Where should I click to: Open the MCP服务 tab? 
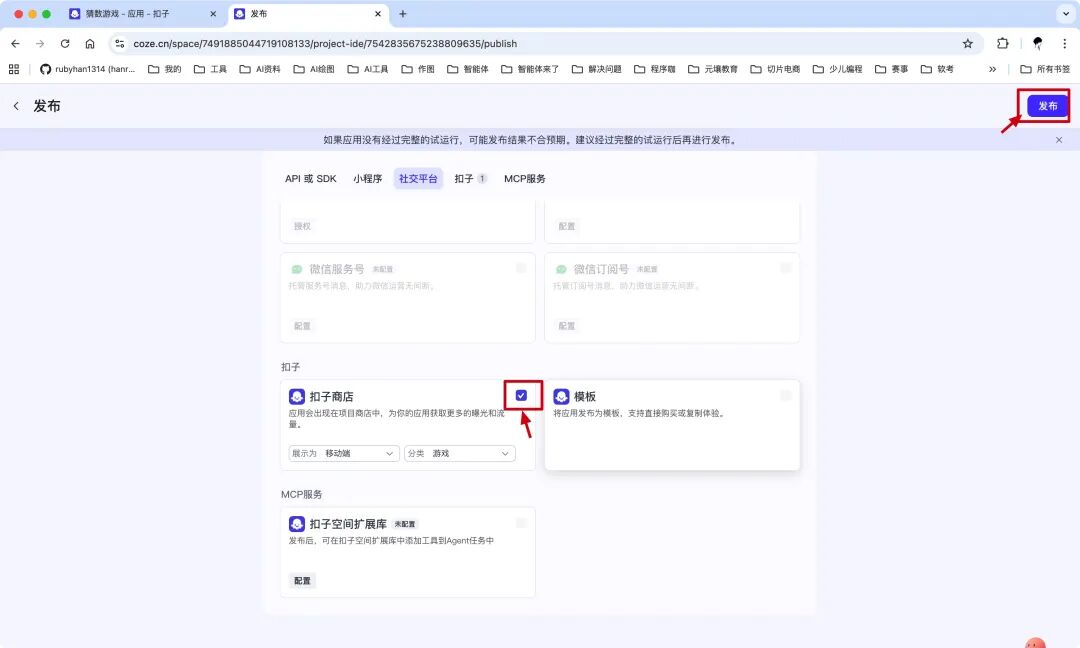[525, 178]
